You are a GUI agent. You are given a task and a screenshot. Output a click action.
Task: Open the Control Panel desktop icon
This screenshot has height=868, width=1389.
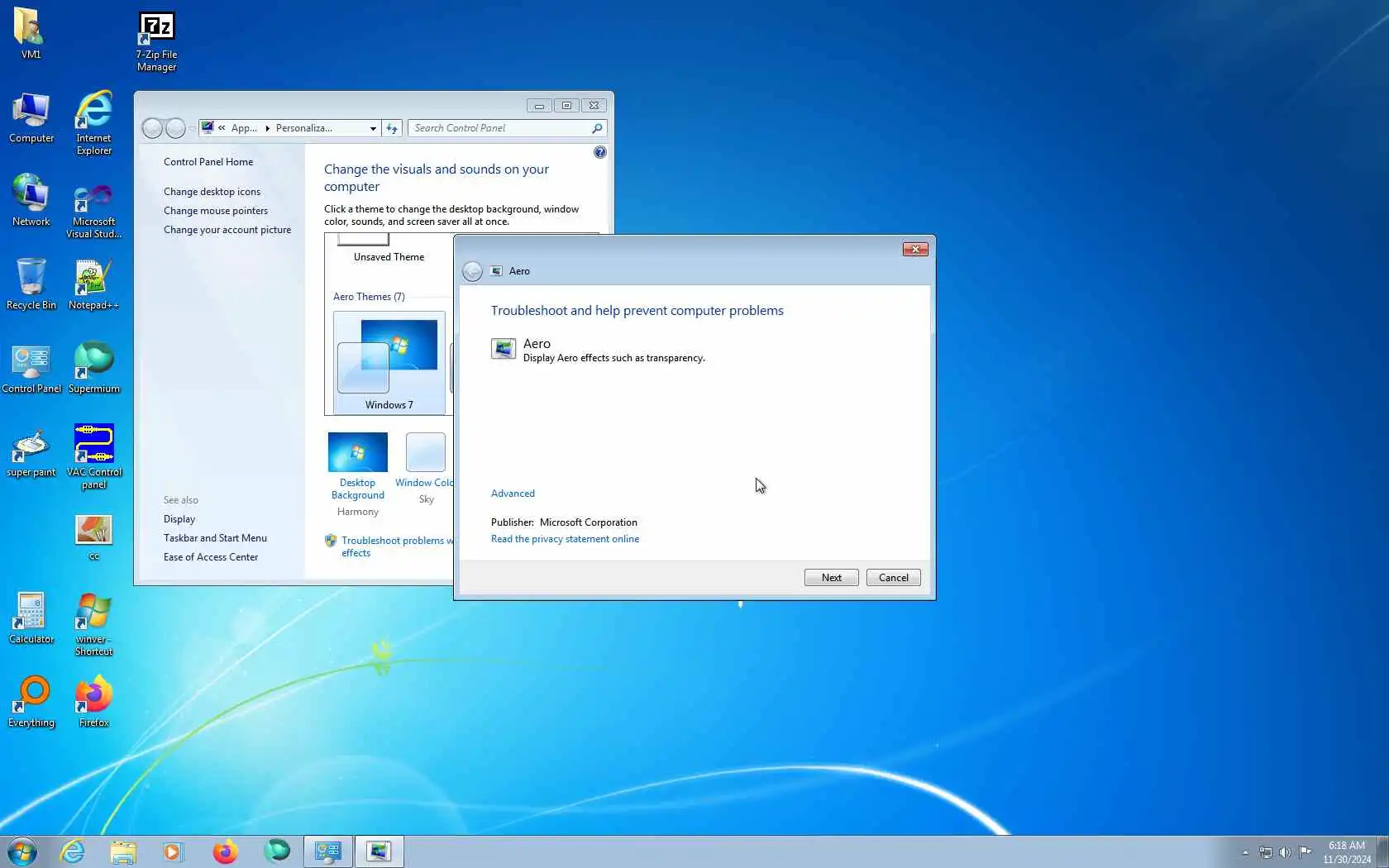pos(31,369)
